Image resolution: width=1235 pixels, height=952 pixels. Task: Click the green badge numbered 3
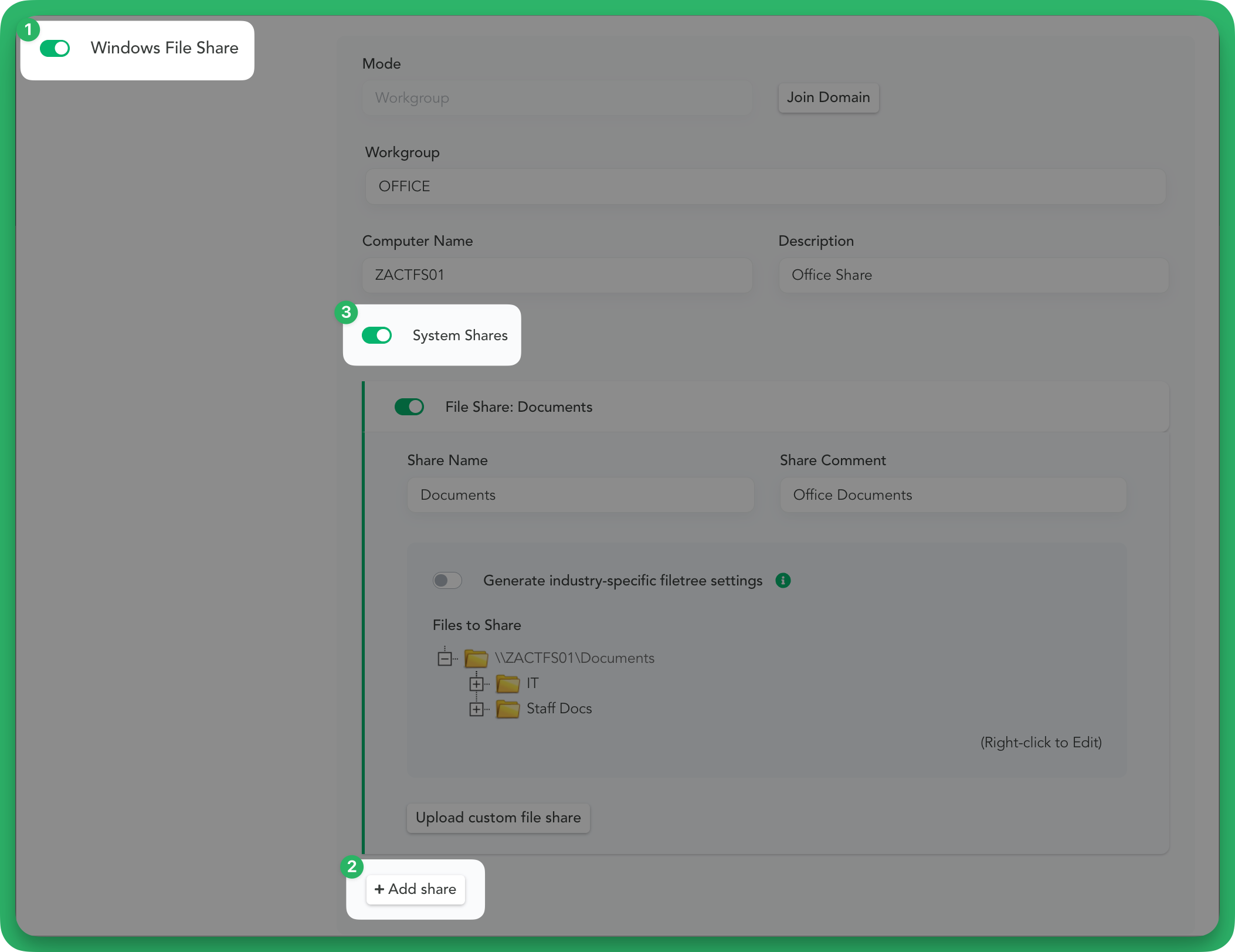pos(346,313)
